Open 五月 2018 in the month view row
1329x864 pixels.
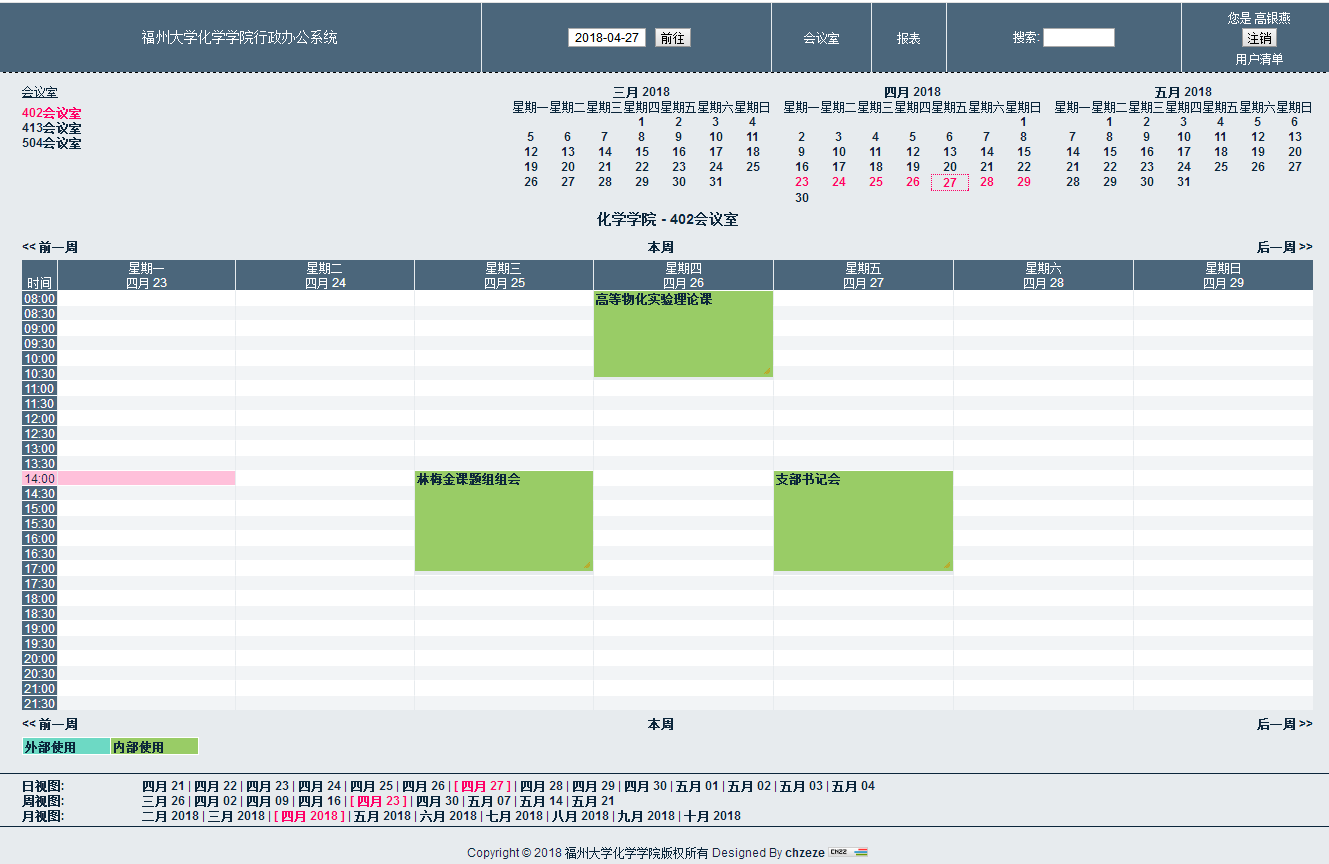point(380,816)
